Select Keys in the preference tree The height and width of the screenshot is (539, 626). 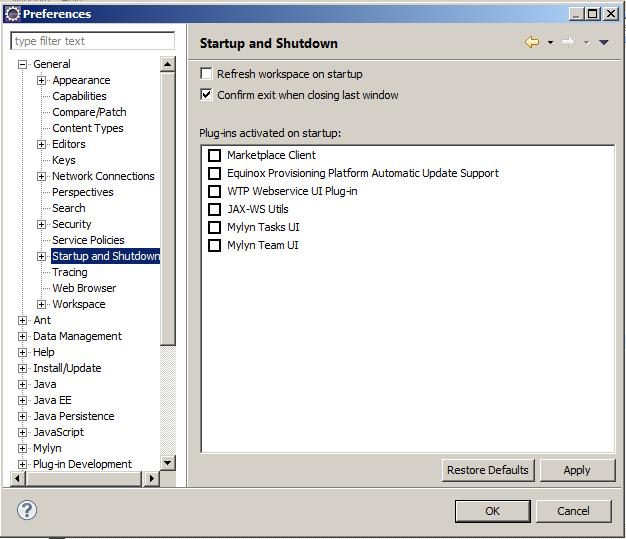64,160
